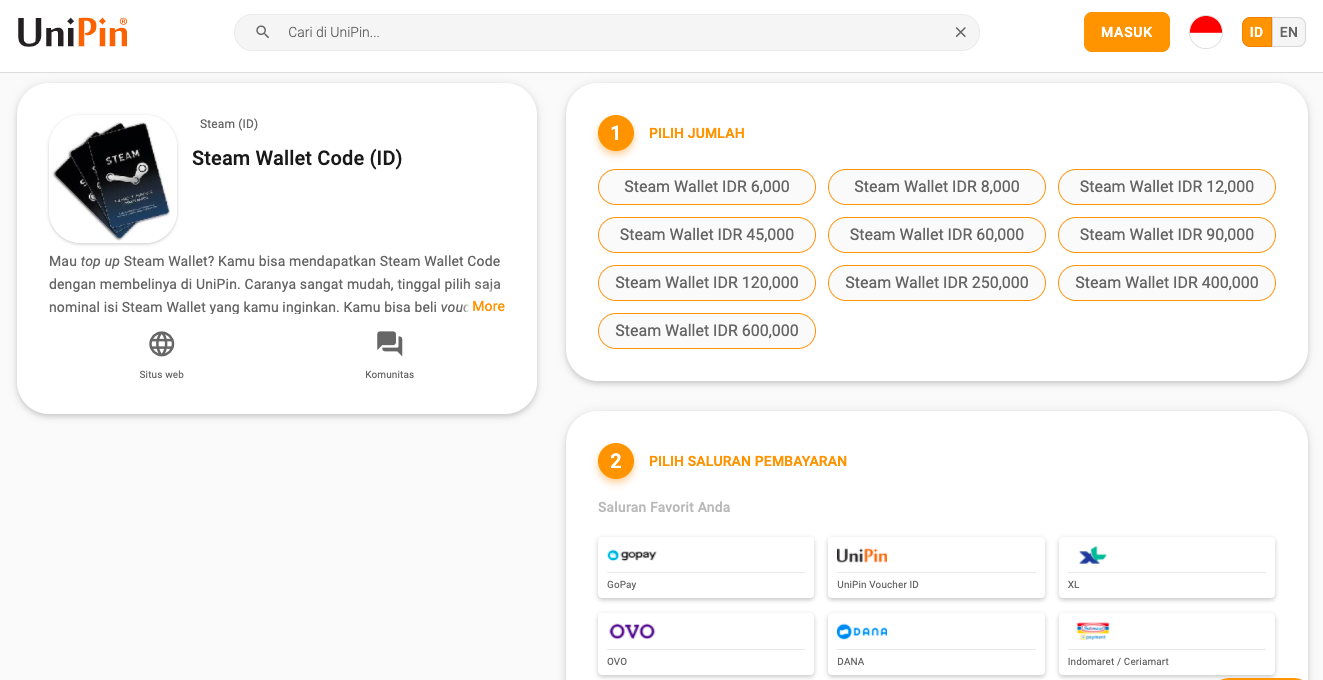Screen dimensions: 1323x680
Task: Expand description with More link
Action: (x=488, y=307)
